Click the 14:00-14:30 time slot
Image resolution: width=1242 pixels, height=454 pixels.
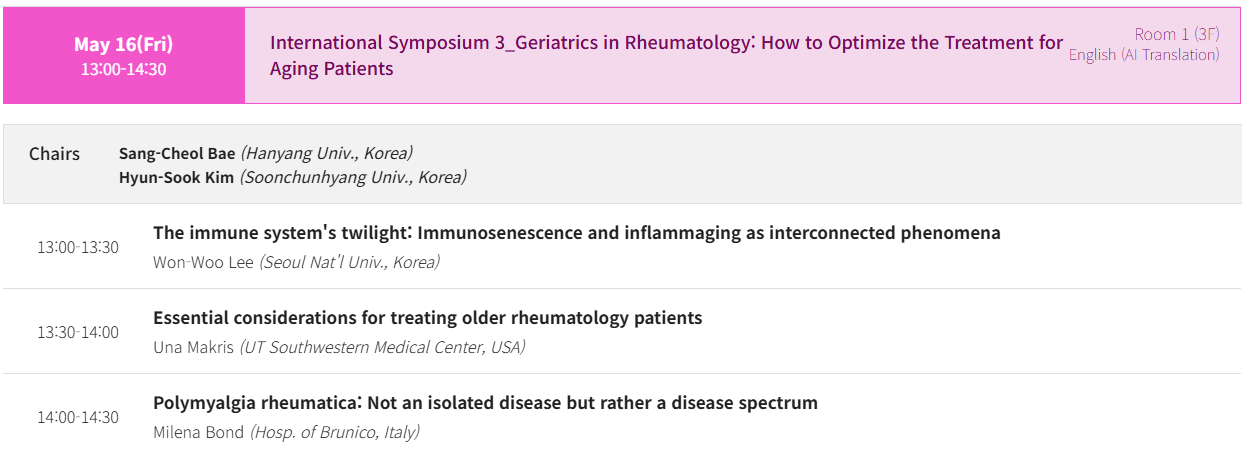[x=78, y=417]
